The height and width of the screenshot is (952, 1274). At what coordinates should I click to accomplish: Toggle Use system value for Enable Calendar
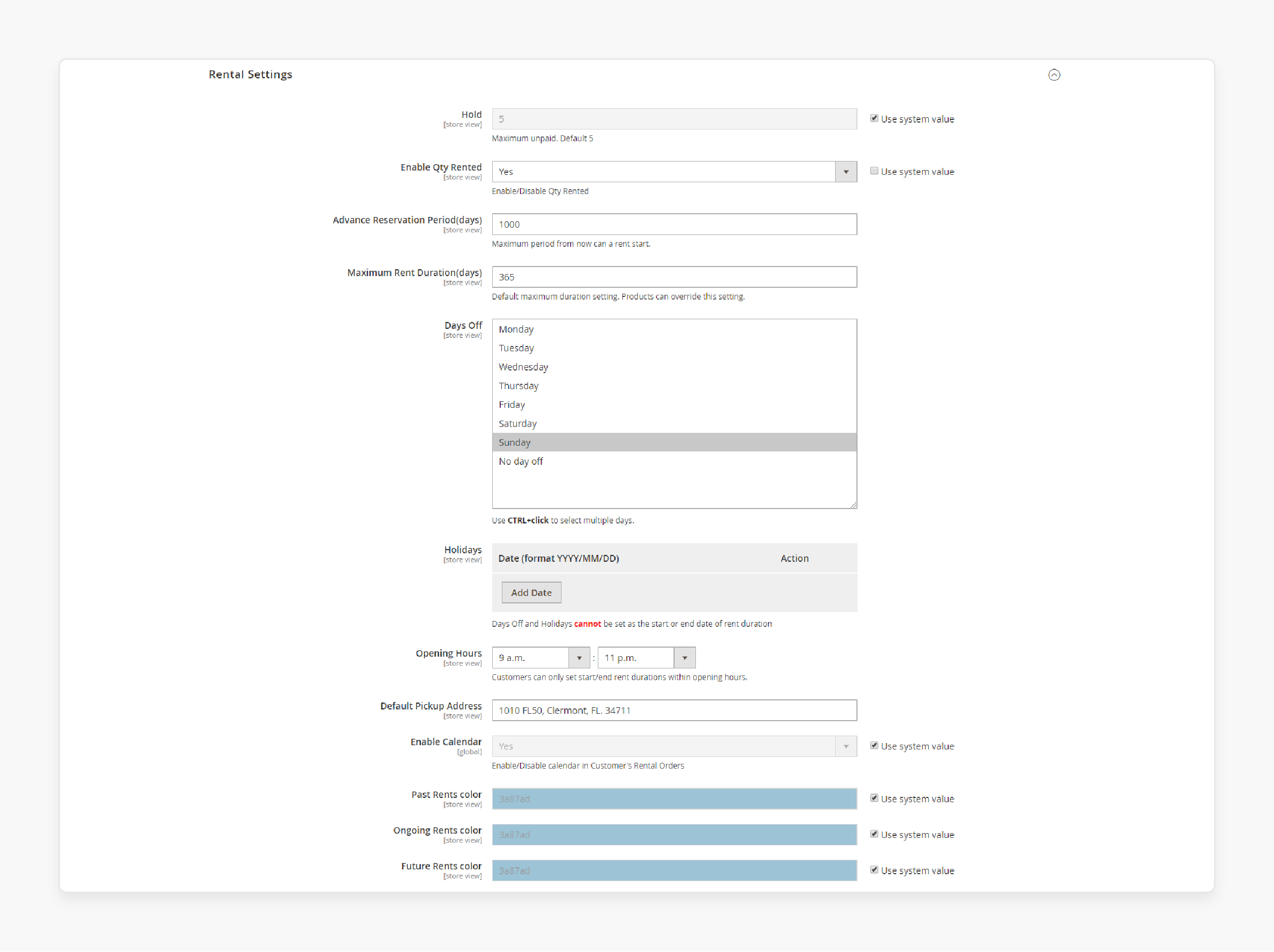(x=874, y=745)
